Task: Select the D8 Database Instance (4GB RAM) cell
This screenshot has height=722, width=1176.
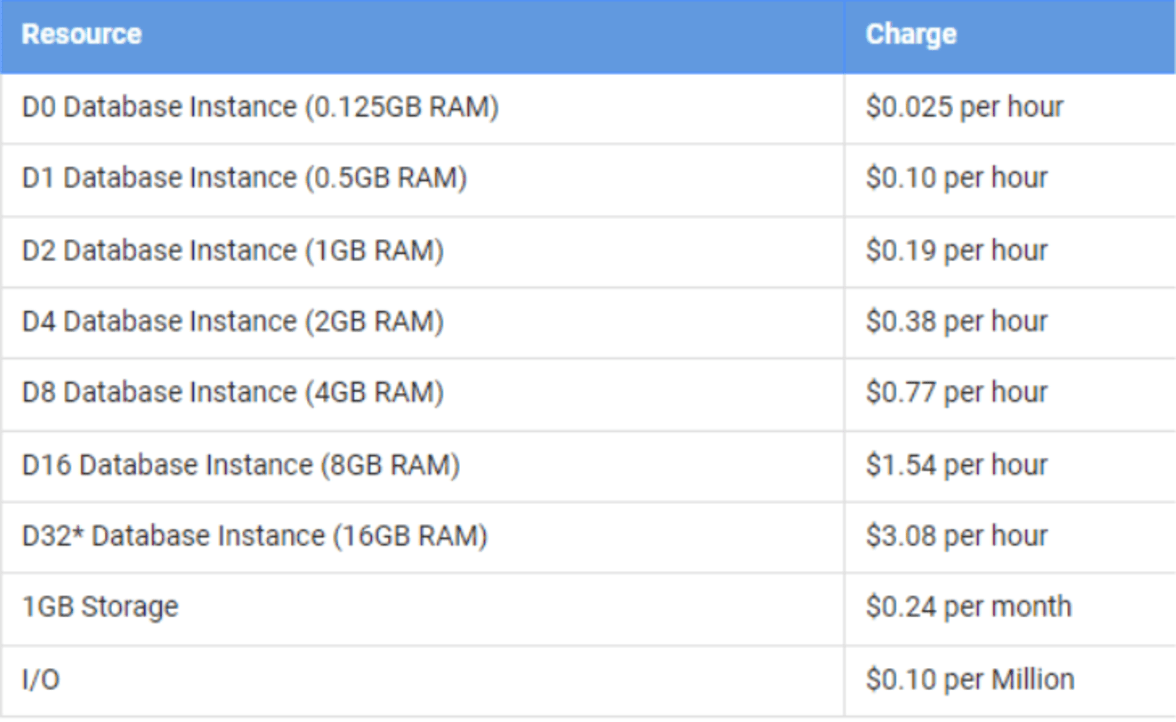Action: click(233, 392)
